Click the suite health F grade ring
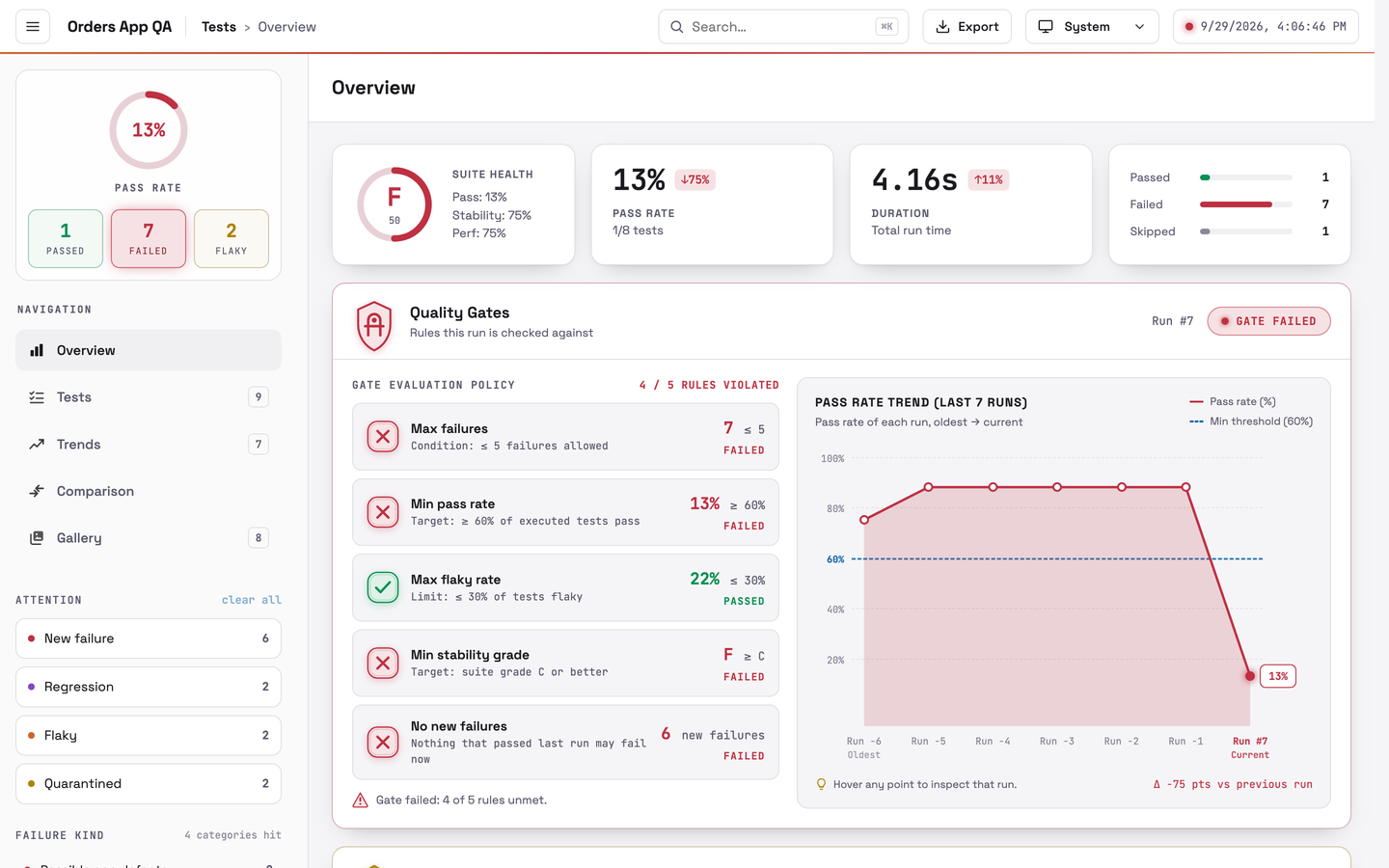This screenshot has height=868, width=1389. [395, 204]
